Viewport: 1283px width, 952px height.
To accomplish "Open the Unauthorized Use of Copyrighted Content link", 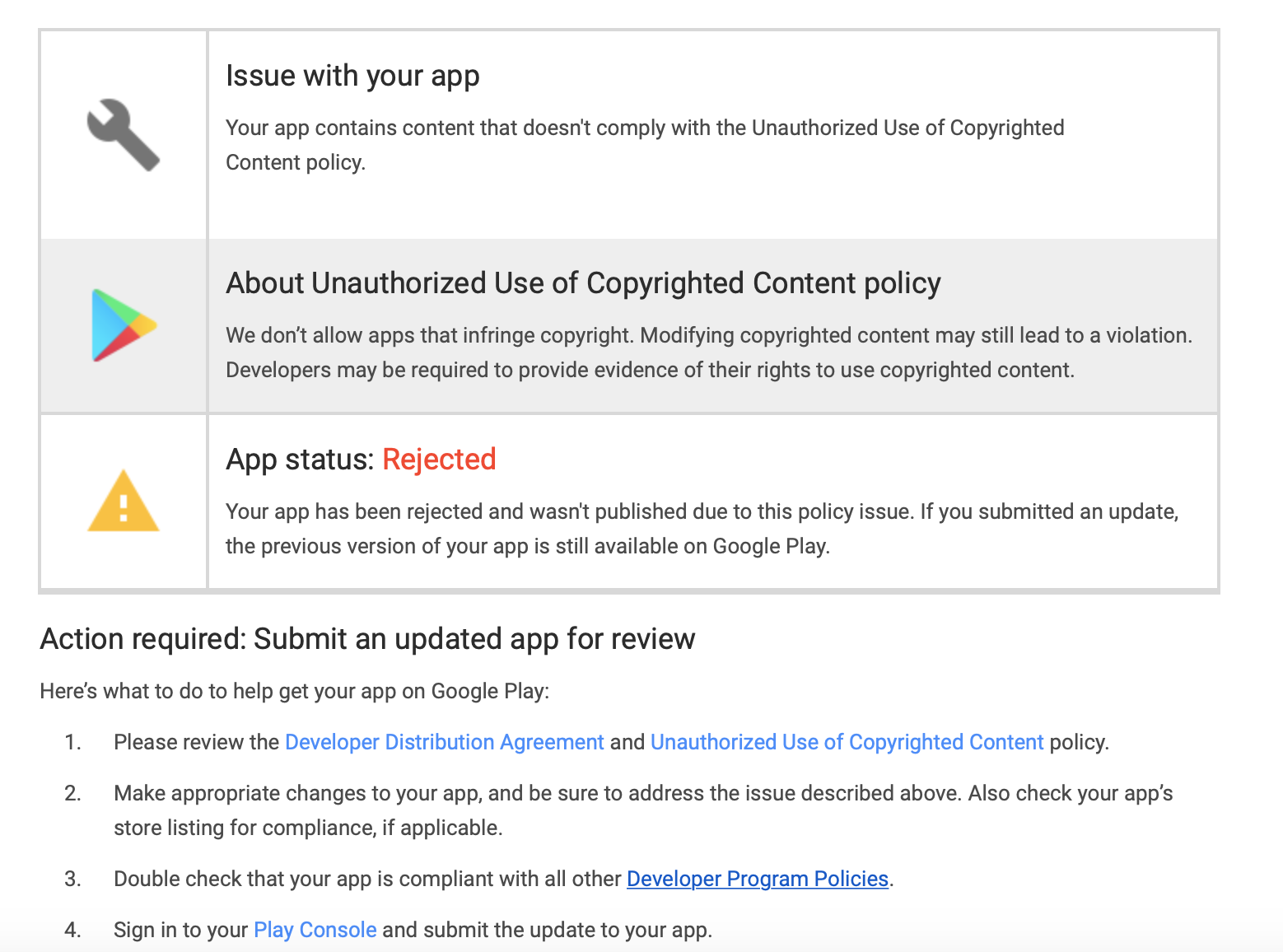I will 847,742.
